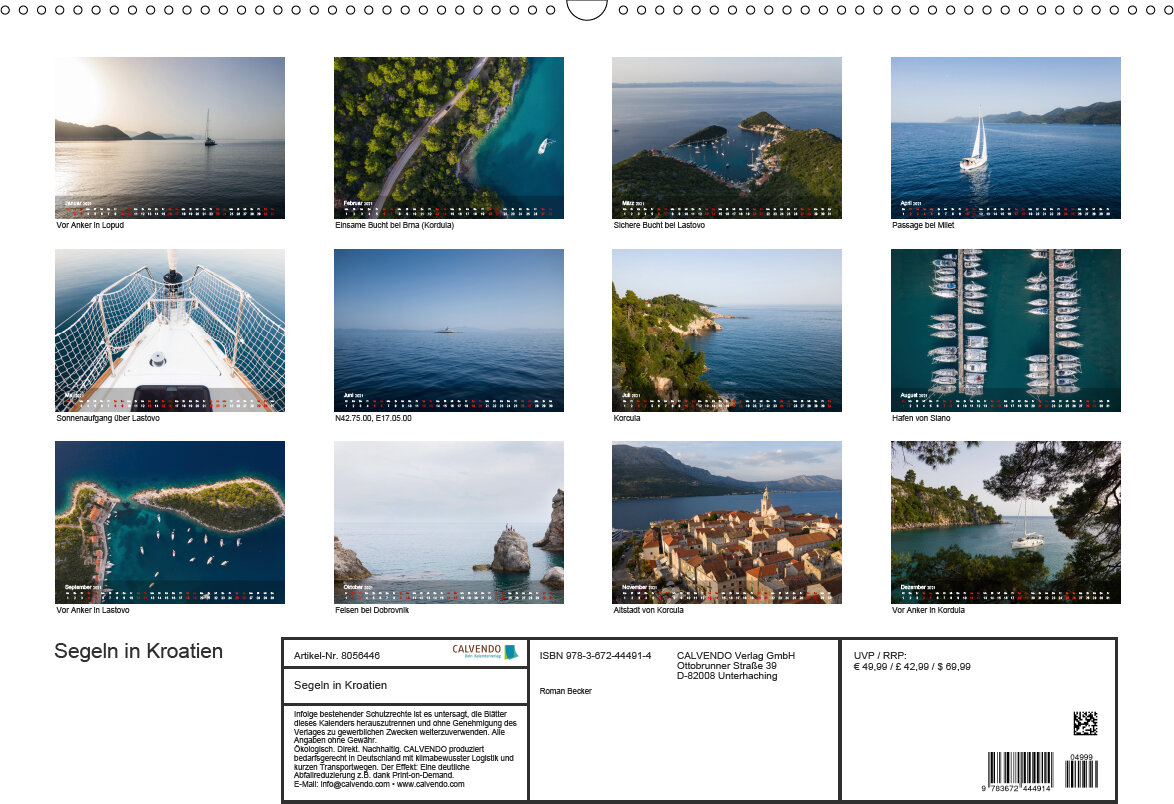Viewport: 1174px width, 804px height.
Task: Click the price line '€ 49,99 / £ 42,99 / $ 69,99'
Action: (x=912, y=666)
